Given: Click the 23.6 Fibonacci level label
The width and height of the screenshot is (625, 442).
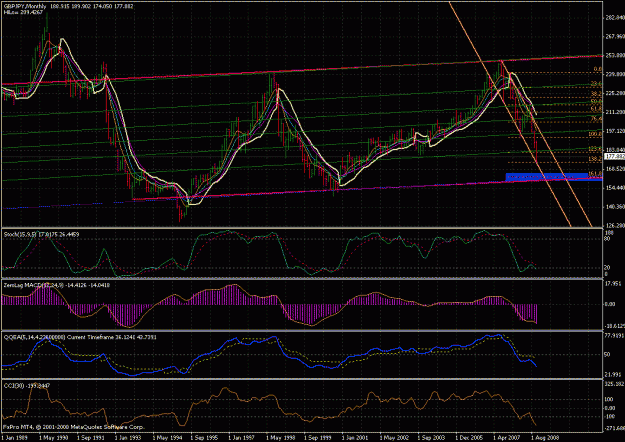Looking at the screenshot, I should pyautogui.click(x=596, y=84).
